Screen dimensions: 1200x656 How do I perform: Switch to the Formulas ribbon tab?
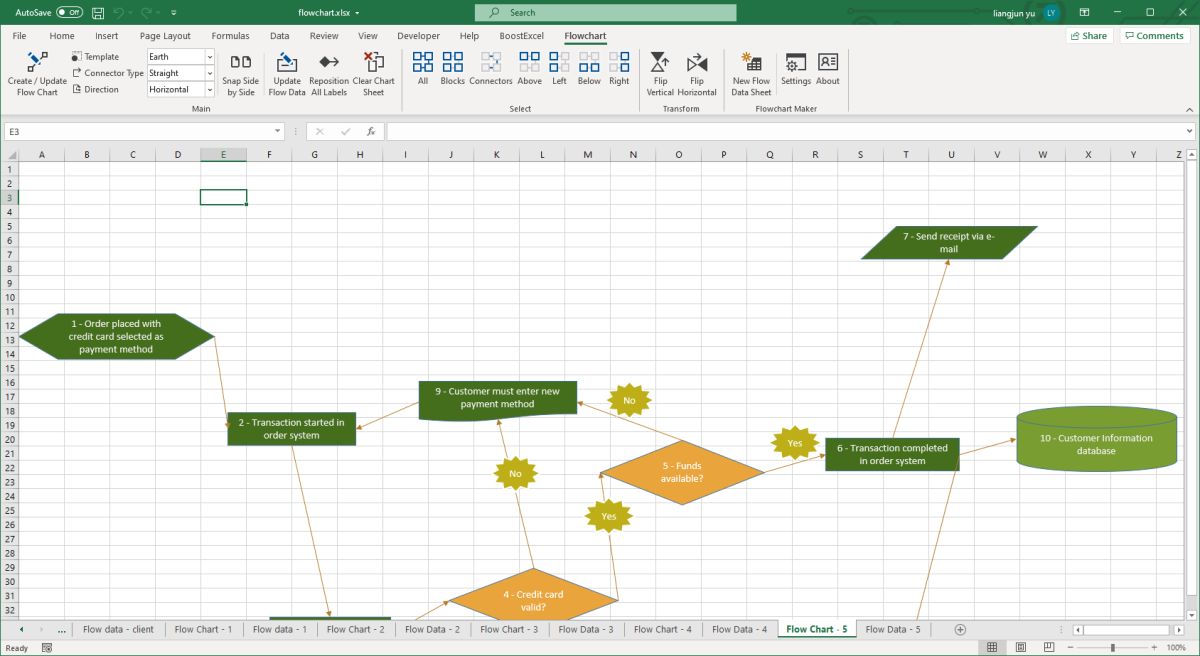pos(230,36)
